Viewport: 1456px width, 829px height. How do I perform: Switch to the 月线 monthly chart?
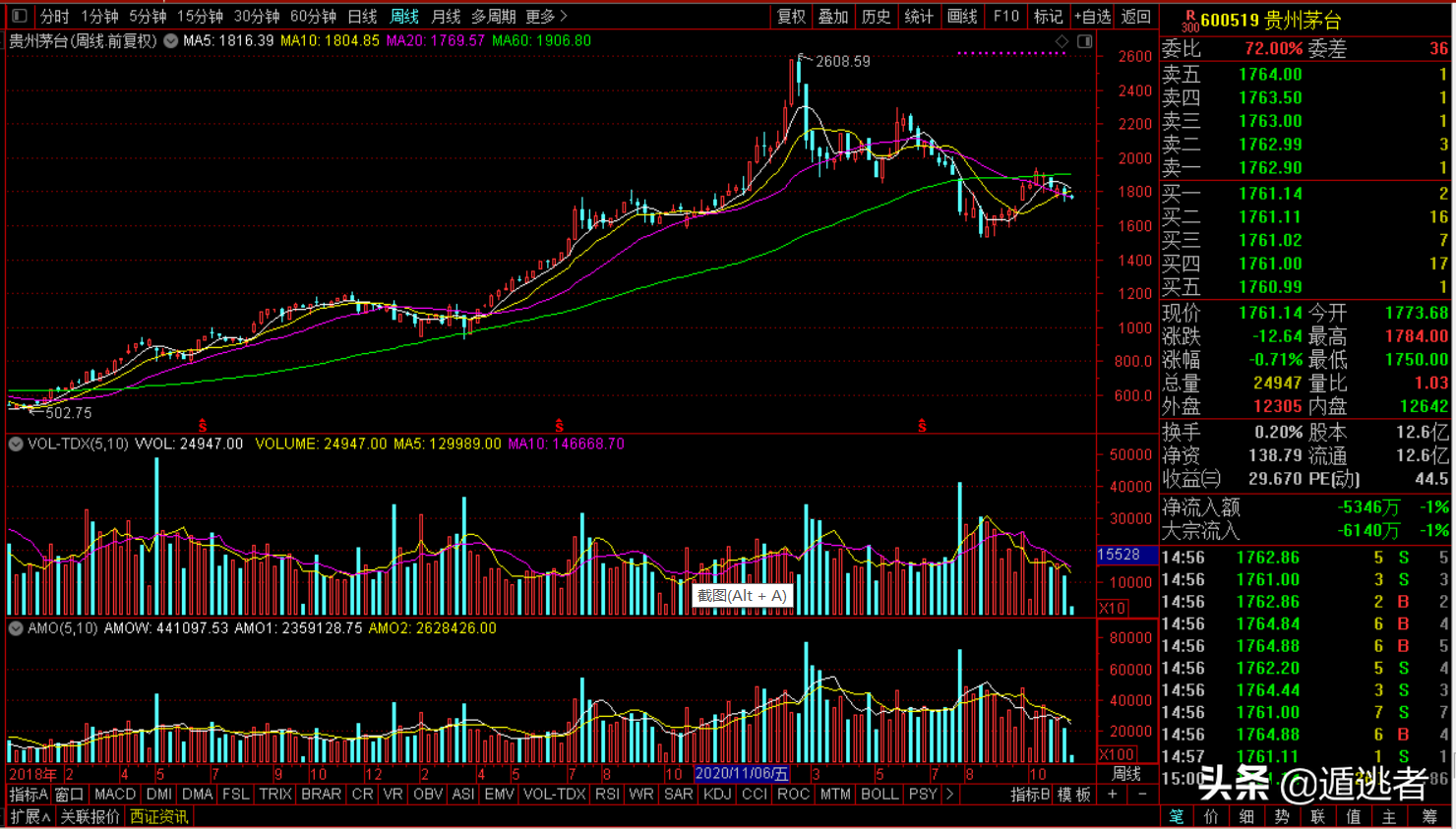[446, 16]
